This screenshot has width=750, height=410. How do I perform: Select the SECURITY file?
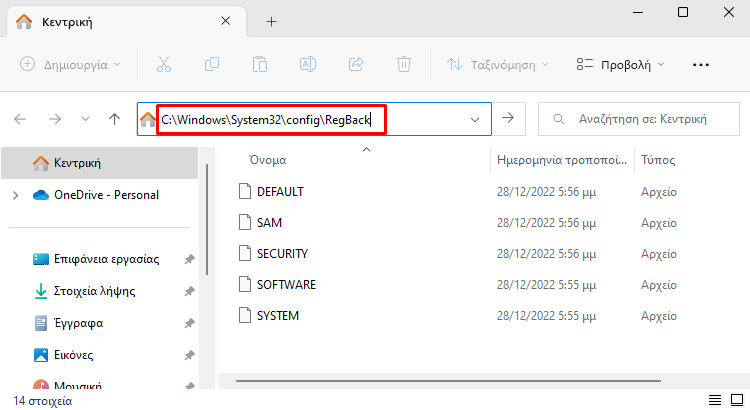click(x=282, y=254)
